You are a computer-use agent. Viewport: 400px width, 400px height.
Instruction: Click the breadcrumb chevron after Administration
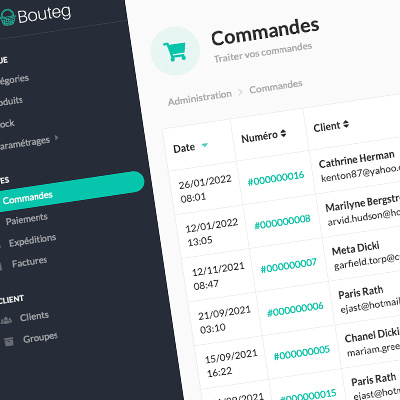pyautogui.click(x=240, y=92)
